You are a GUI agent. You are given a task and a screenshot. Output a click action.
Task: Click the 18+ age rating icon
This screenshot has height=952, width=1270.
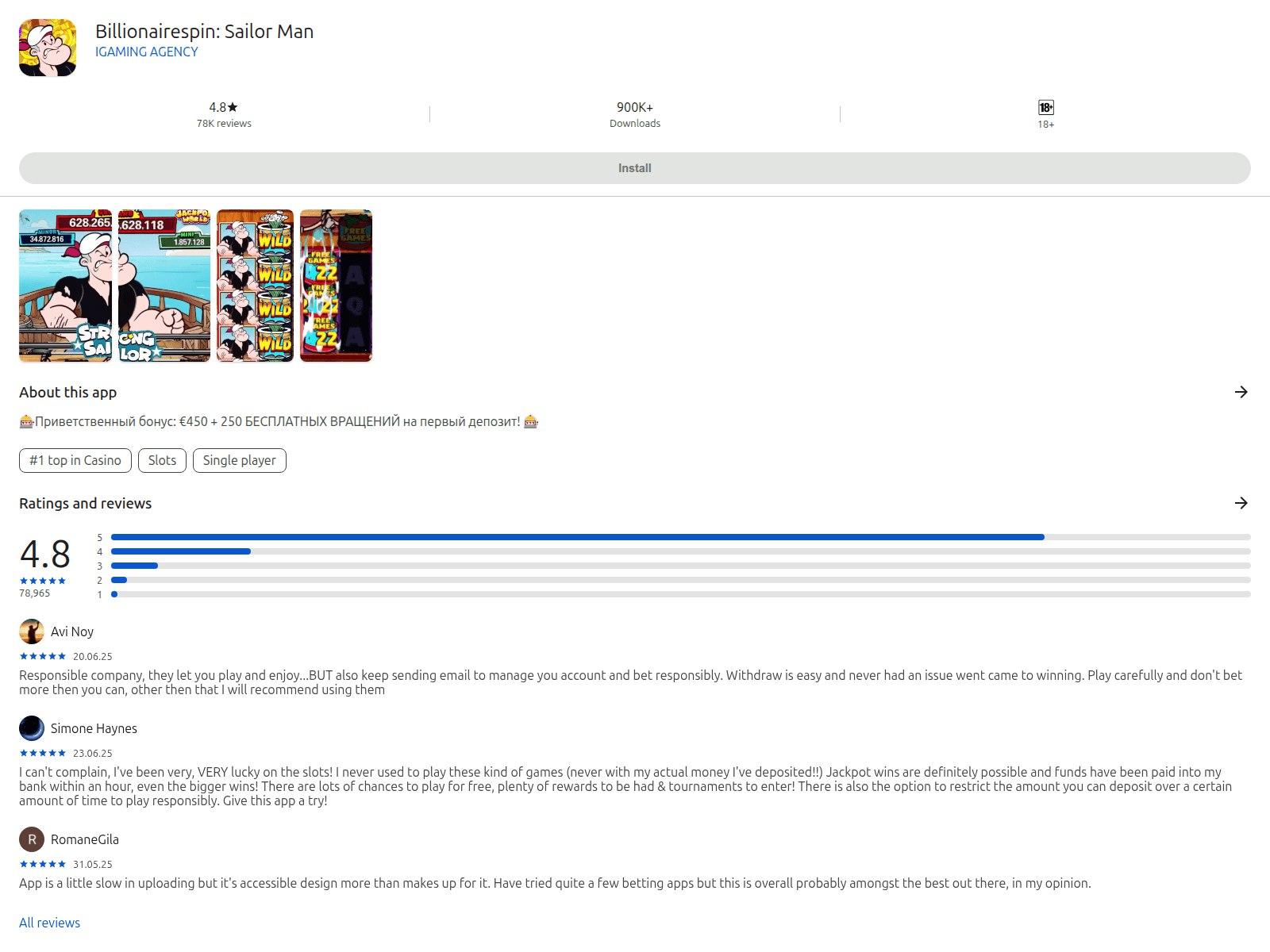pos(1046,107)
